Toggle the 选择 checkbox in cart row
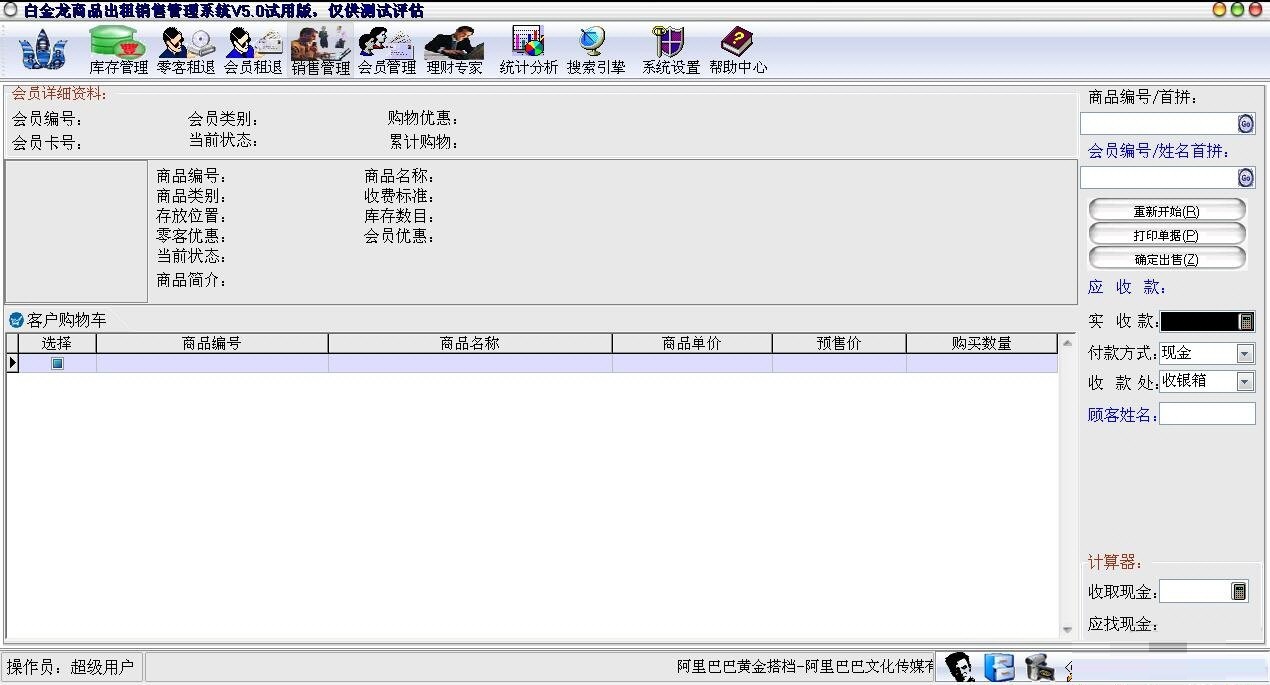 (57, 364)
